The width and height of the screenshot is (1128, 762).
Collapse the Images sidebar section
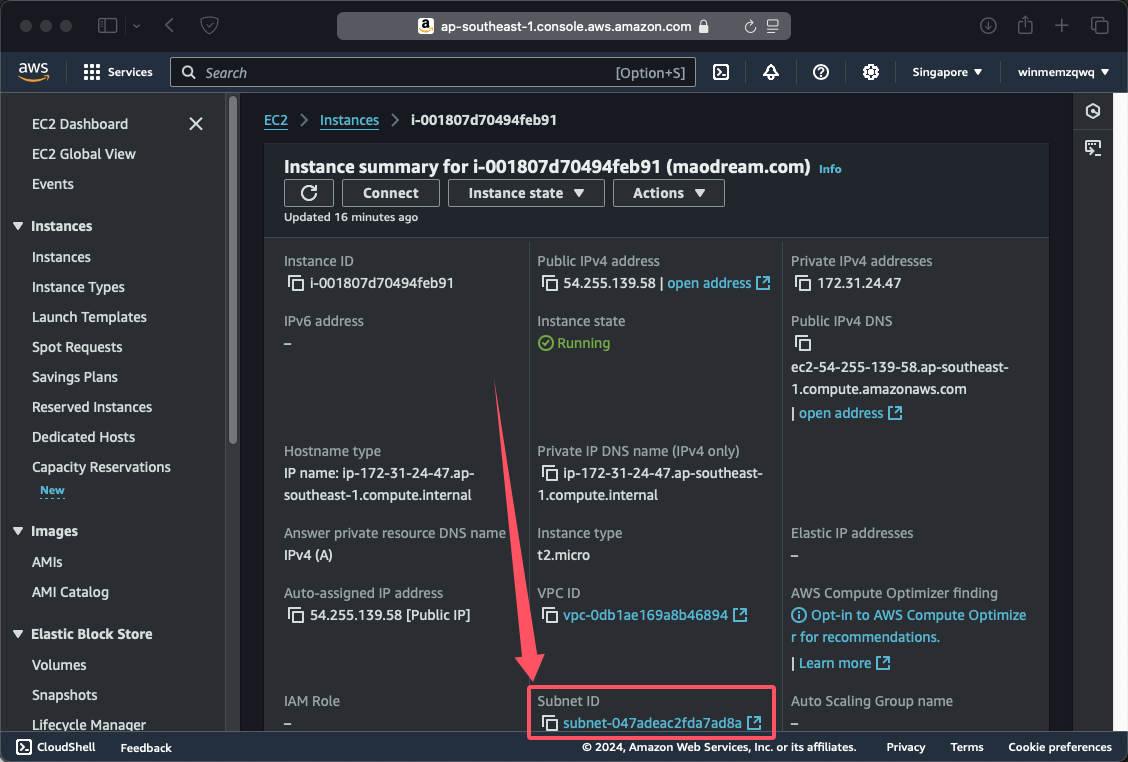18,531
